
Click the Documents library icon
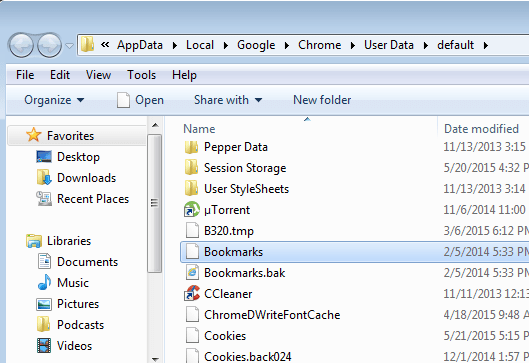(44, 262)
